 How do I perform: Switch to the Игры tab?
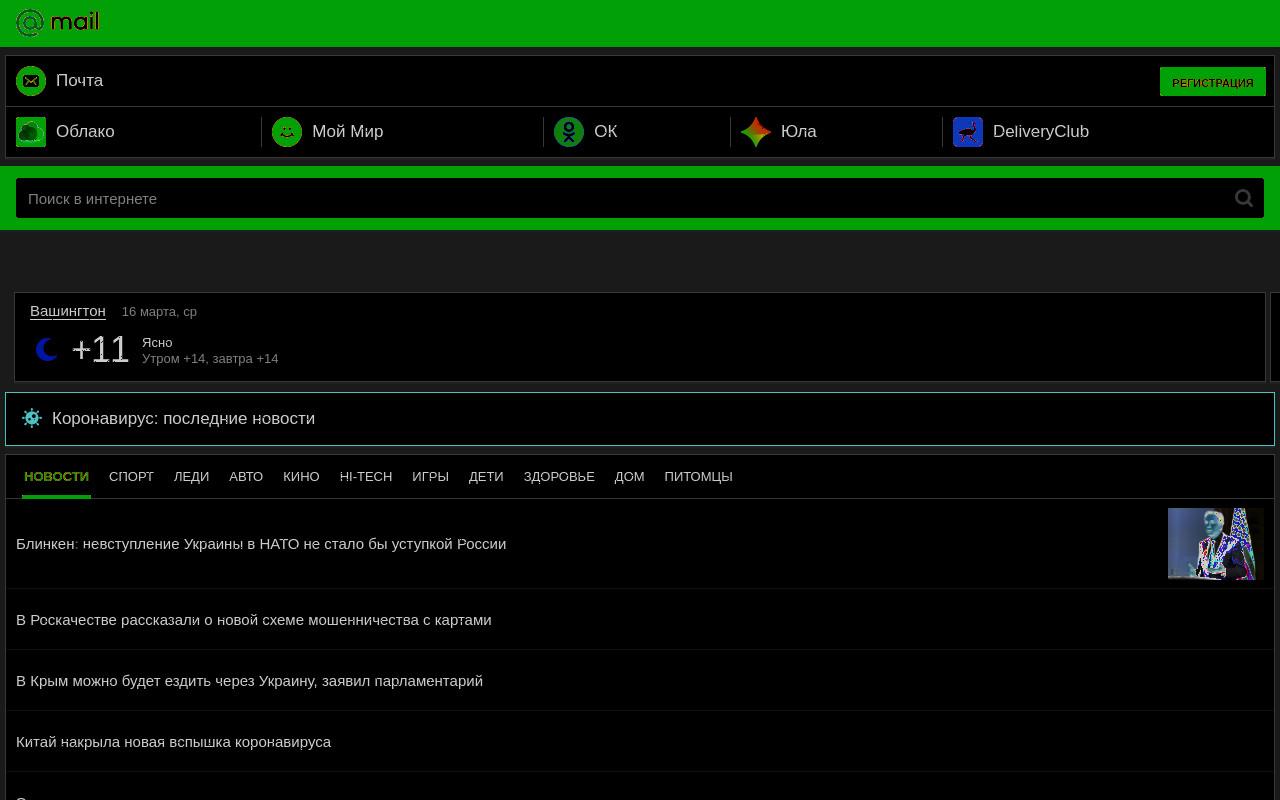coord(430,476)
